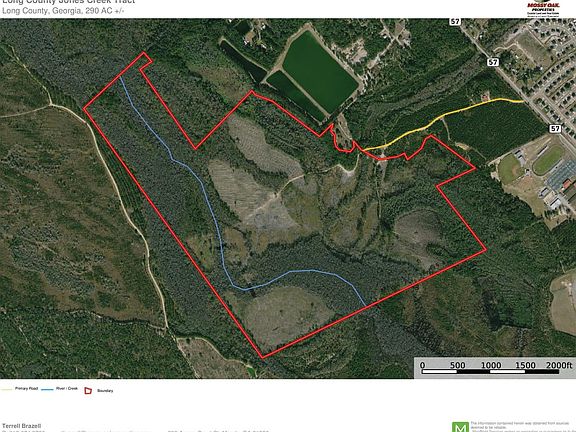This screenshot has height=432, width=576.
Task: Click the stadium oval field near highway 57
Action: [548, 161]
